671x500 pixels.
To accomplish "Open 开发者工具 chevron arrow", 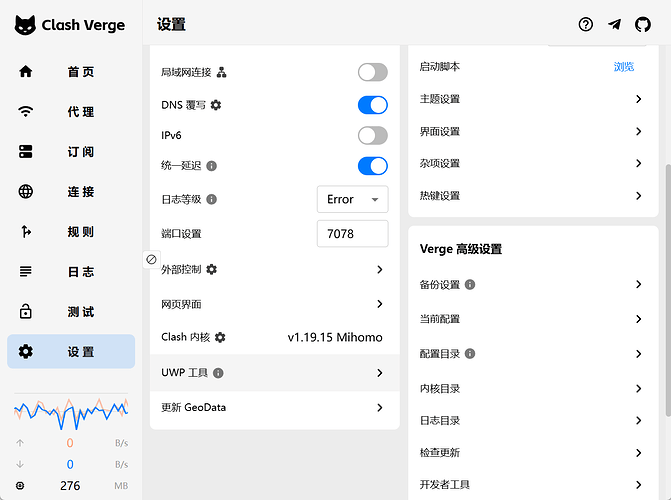I will click(x=638, y=485).
